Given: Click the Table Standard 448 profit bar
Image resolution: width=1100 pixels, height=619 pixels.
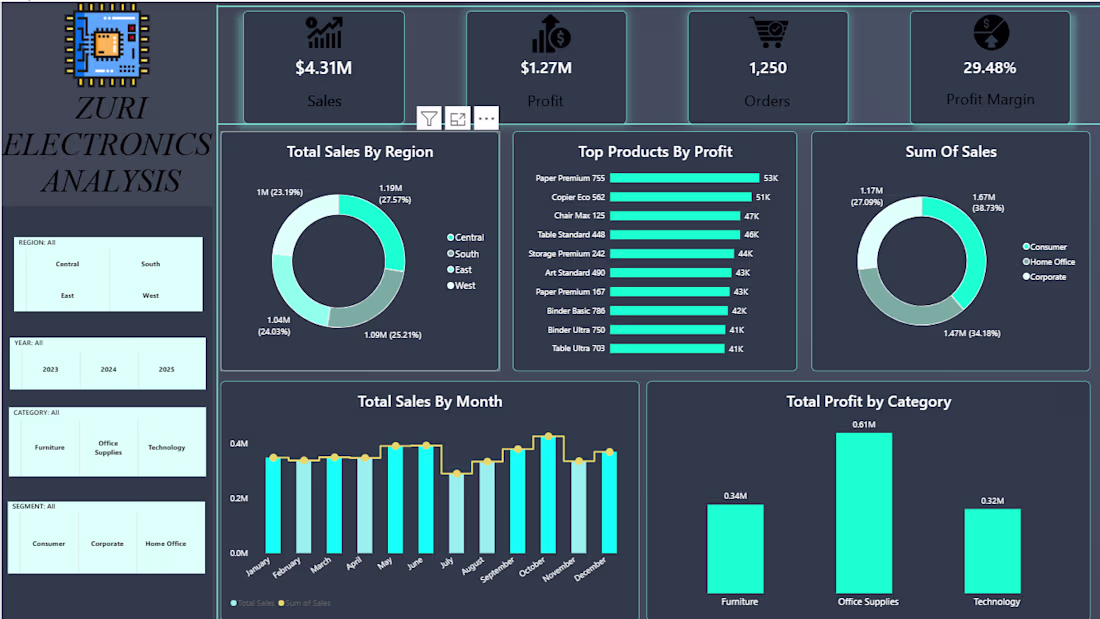Looking at the screenshot, I should click(x=675, y=234).
